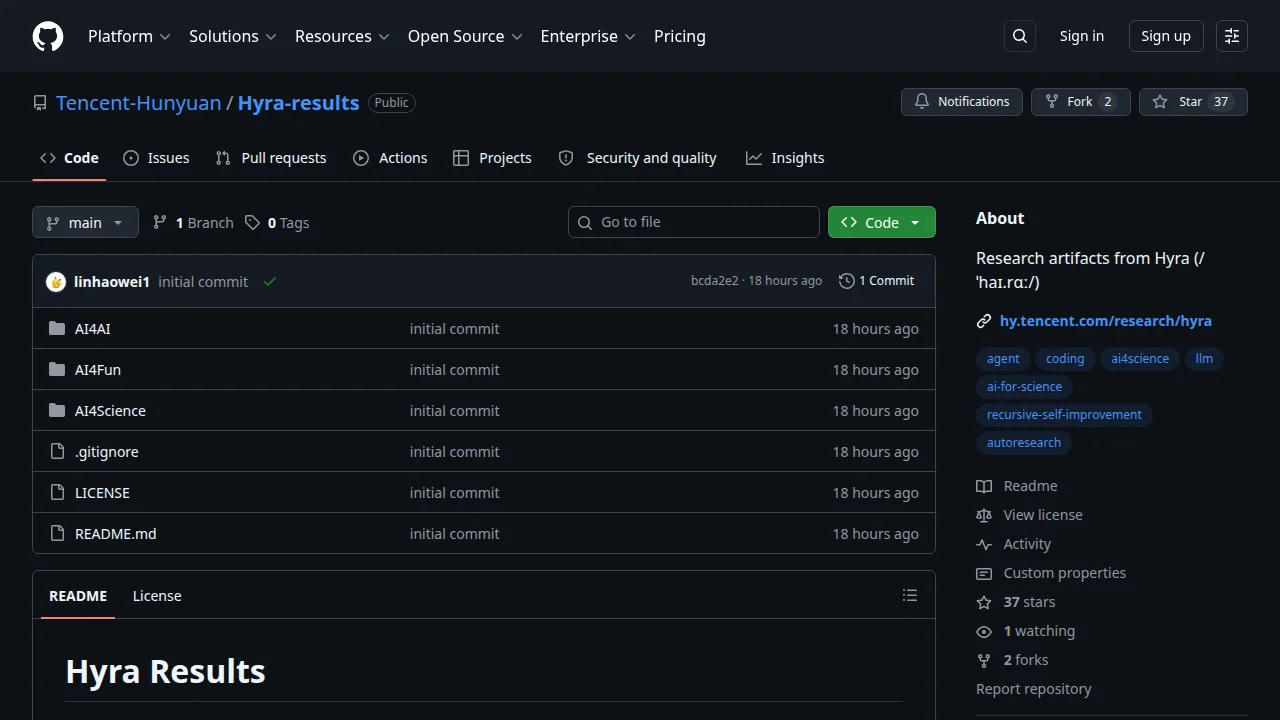
Task: Open commit hash bcda2e2
Action: coord(714,281)
